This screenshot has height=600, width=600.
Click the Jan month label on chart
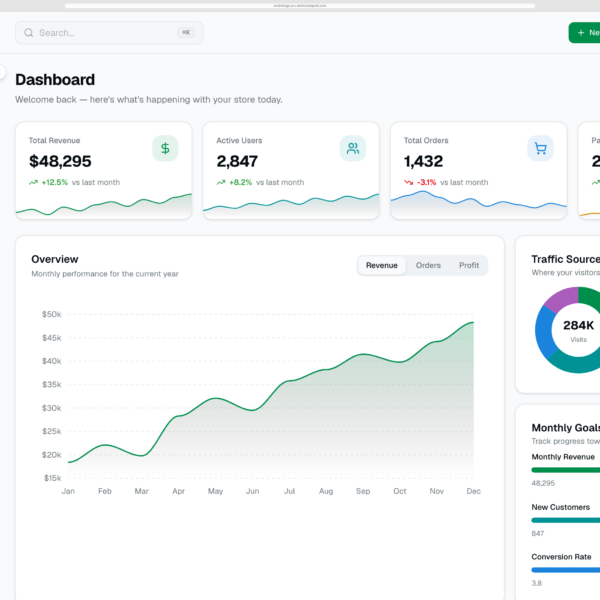pos(68,491)
